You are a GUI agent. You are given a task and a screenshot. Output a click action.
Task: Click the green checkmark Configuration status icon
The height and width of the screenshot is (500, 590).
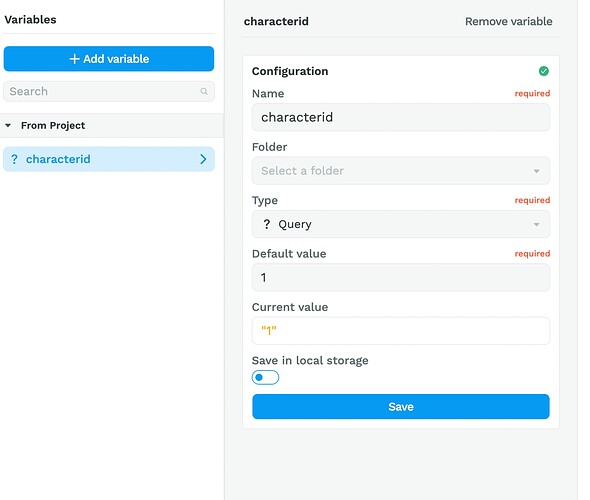tap(543, 71)
